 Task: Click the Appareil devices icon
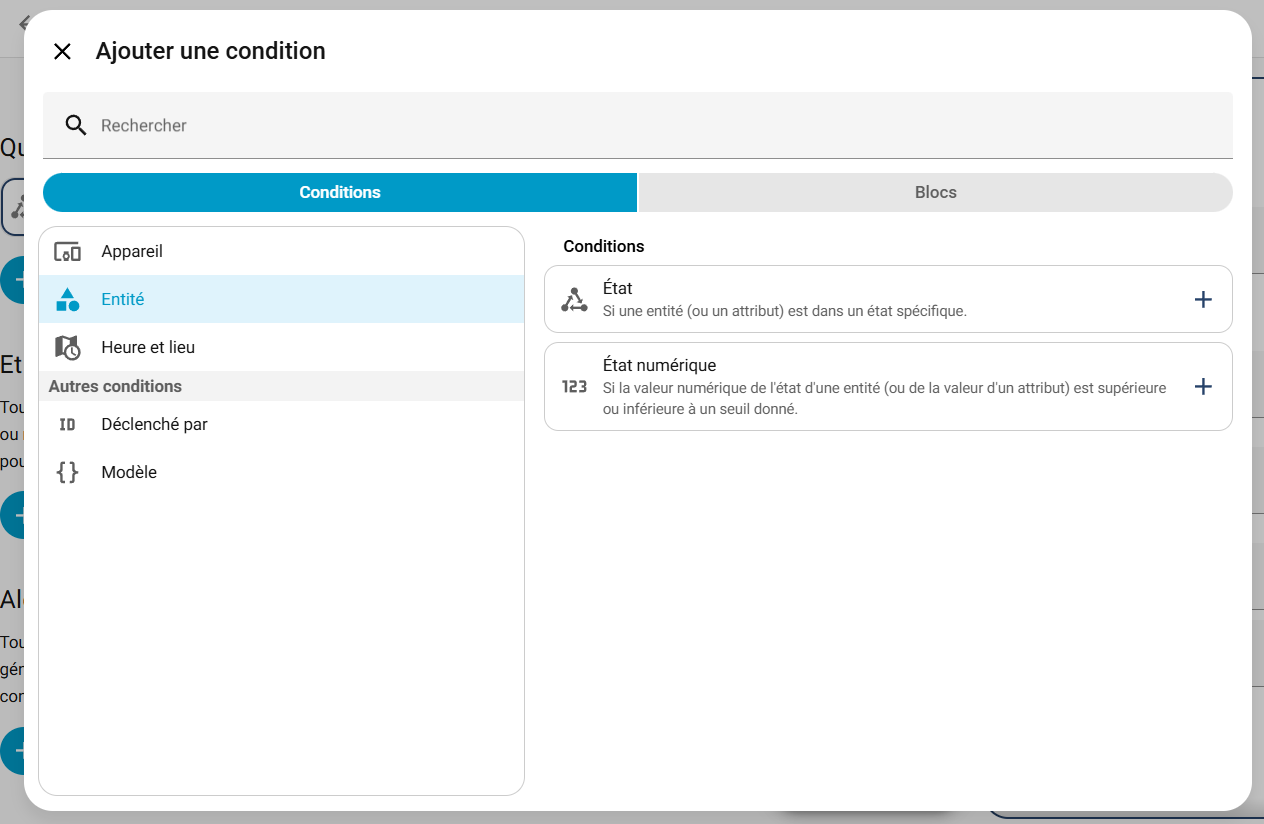[67, 252]
